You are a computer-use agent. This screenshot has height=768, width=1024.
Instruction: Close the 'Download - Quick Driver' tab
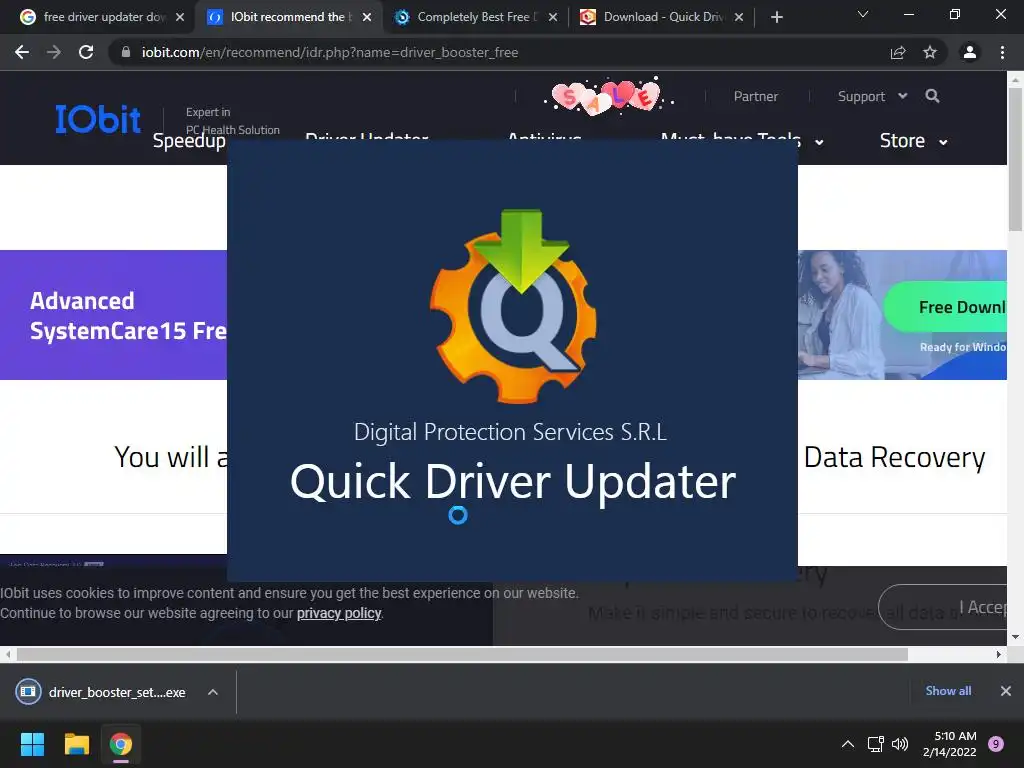point(739,17)
